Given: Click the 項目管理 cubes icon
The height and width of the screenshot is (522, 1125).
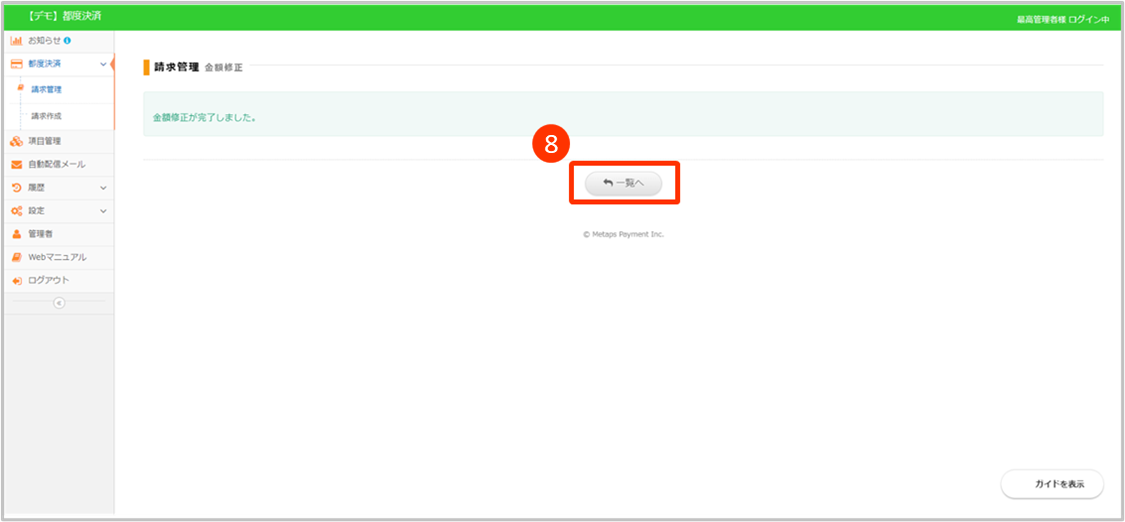Looking at the screenshot, I should click(x=16, y=141).
